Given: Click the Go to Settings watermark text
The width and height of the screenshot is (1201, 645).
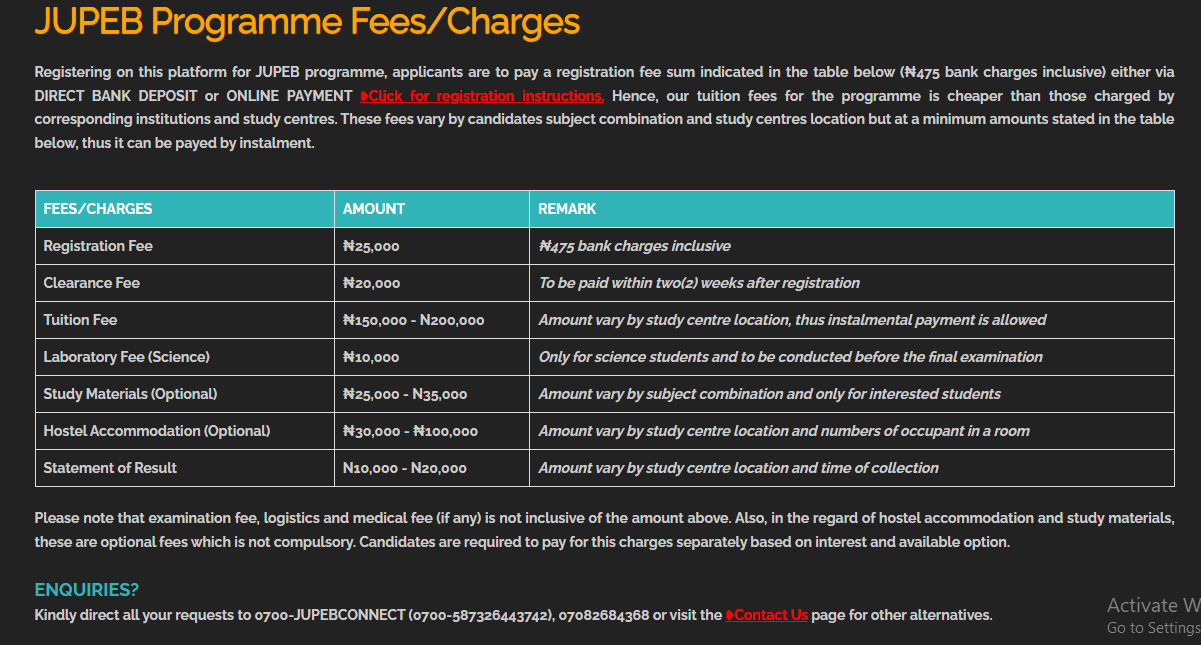Looking at the screenshot, I should 1153,628.
